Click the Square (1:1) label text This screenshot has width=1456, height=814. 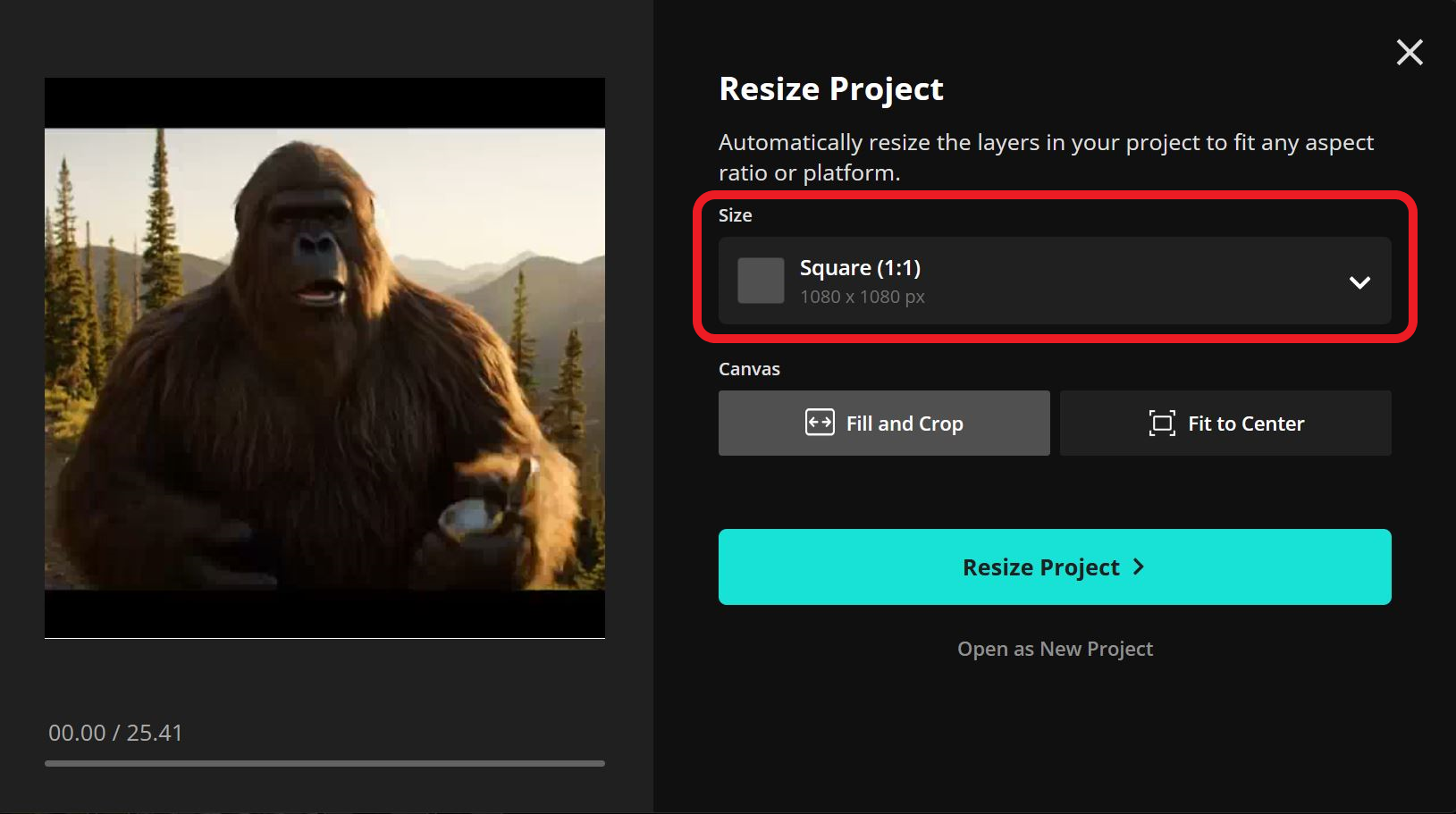[x=860, y=267]
